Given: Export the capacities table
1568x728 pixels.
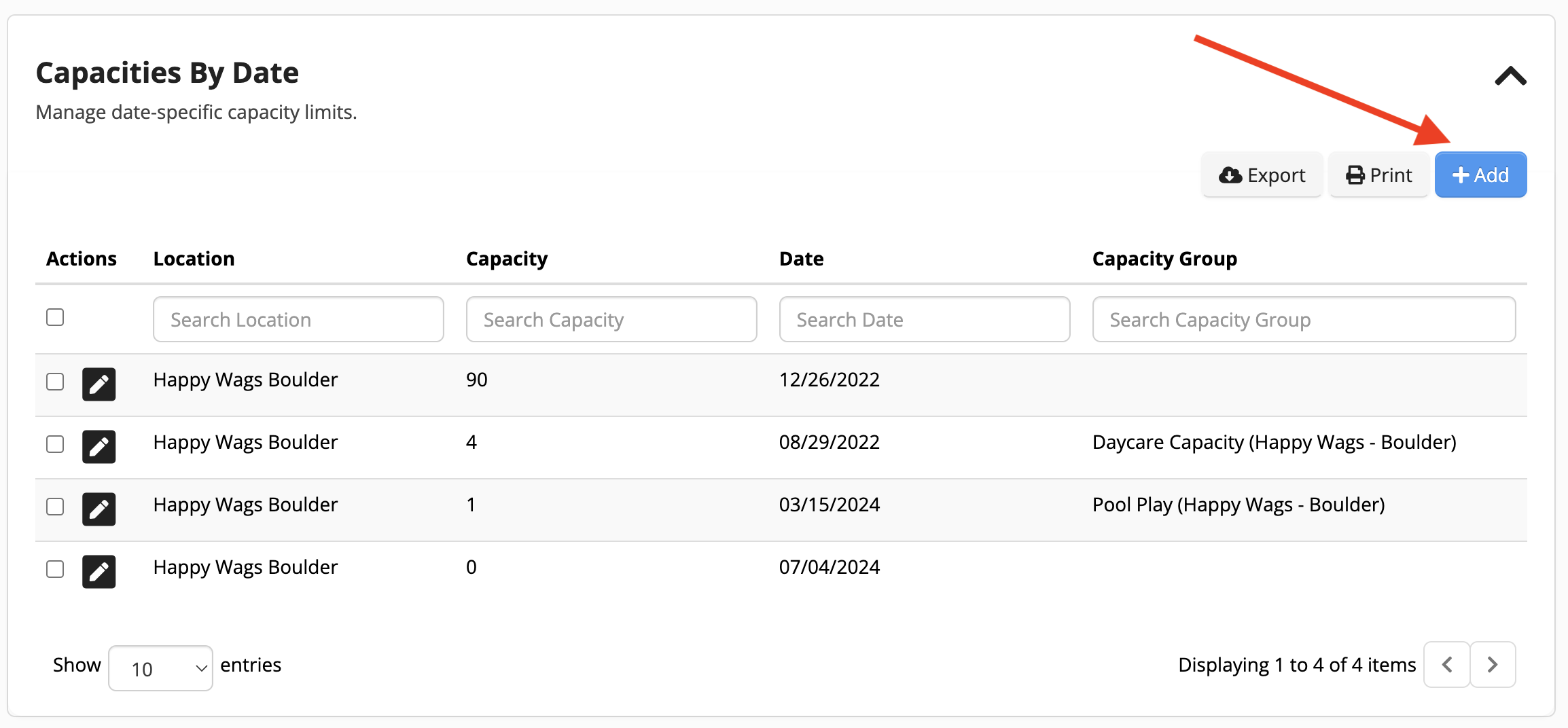Looking at the screenshot, I should pos(1262,175).
